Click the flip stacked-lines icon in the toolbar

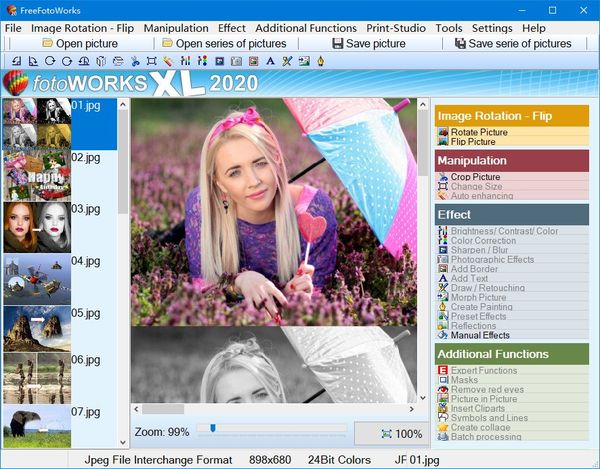click(118, 61)
